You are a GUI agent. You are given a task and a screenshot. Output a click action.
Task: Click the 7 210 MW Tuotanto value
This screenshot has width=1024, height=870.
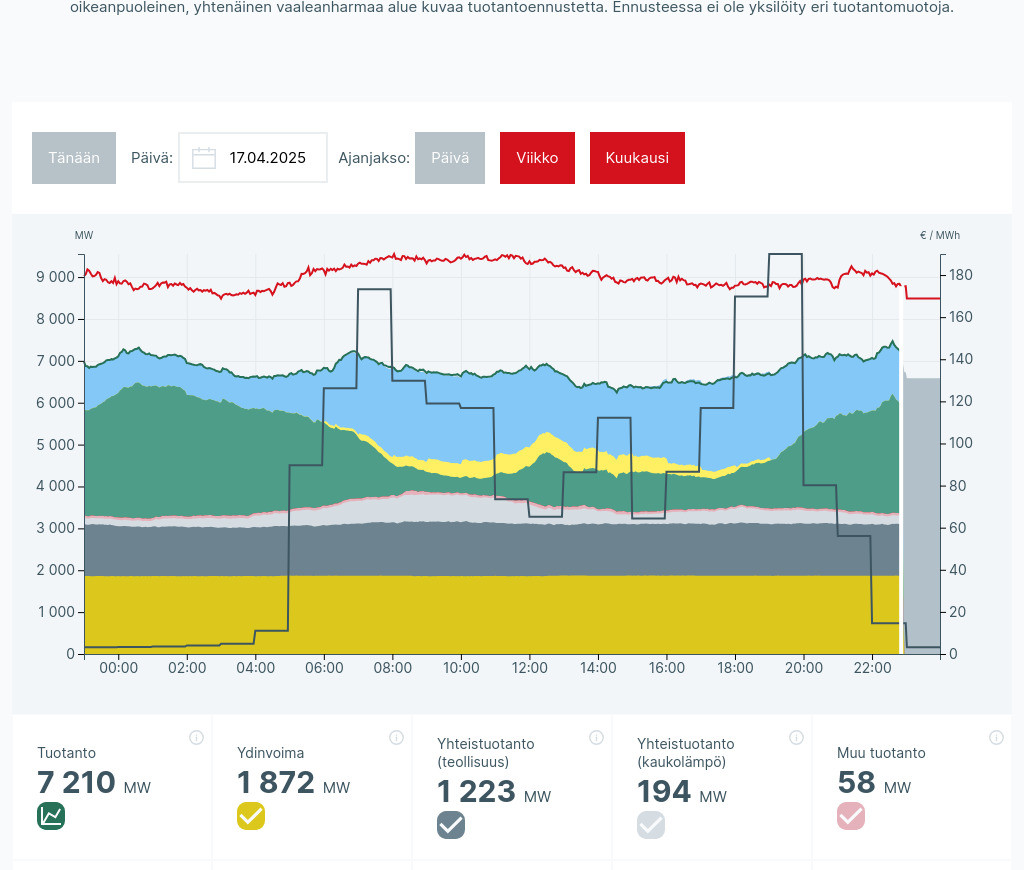(76, 782)
